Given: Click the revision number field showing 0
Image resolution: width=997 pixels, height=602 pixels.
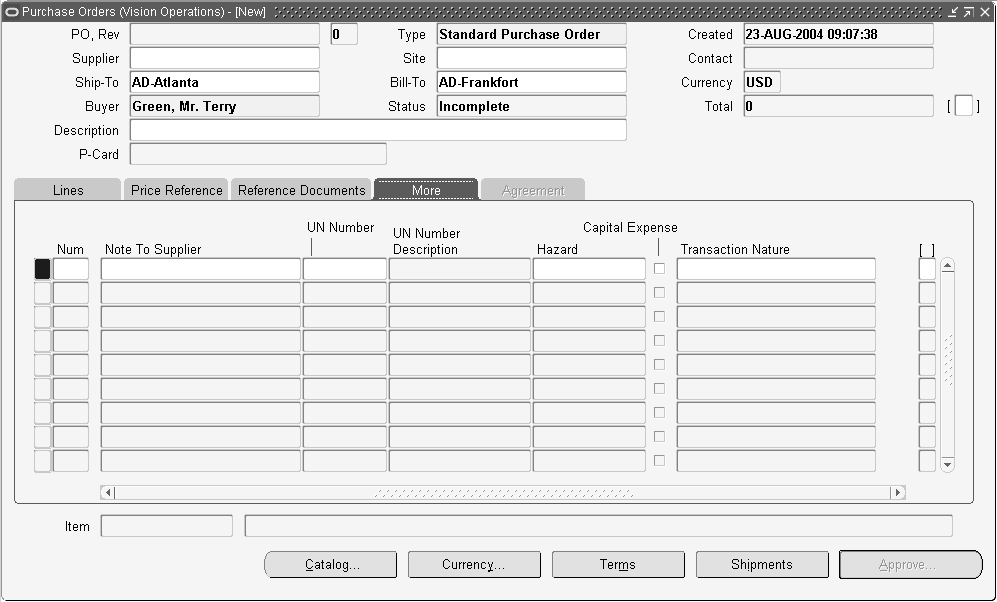Looking at the screenshot, I should point(344,34).
